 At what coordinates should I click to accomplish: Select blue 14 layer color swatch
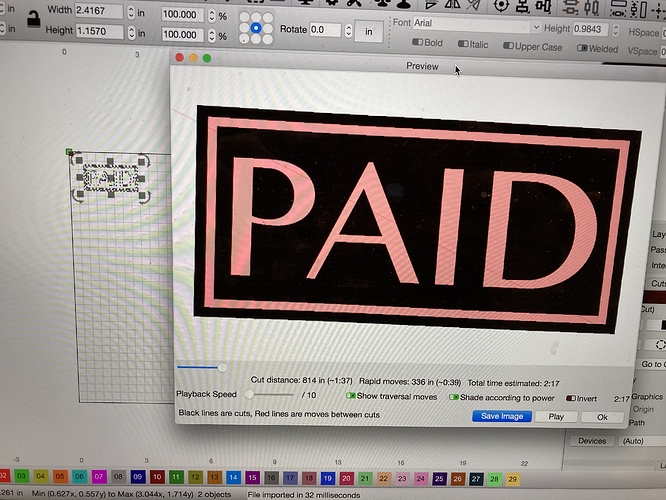[x=233, y=477]
